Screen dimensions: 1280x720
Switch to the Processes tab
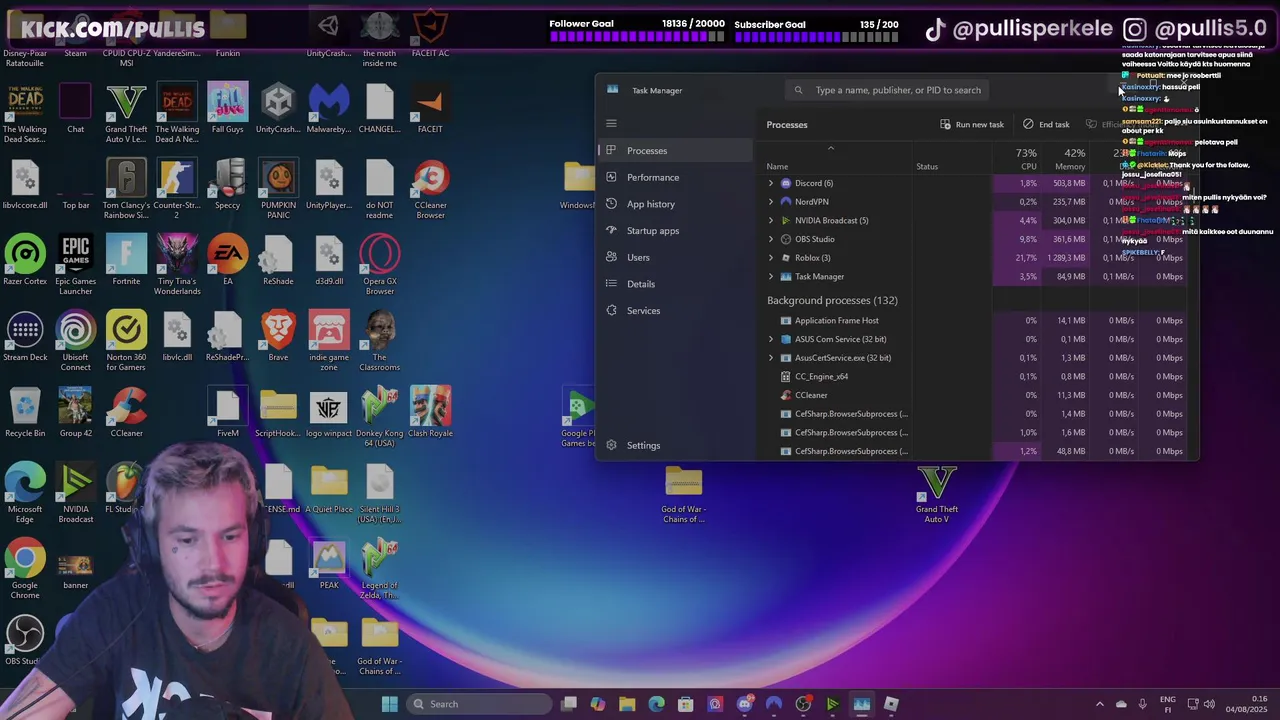point(675,151)
